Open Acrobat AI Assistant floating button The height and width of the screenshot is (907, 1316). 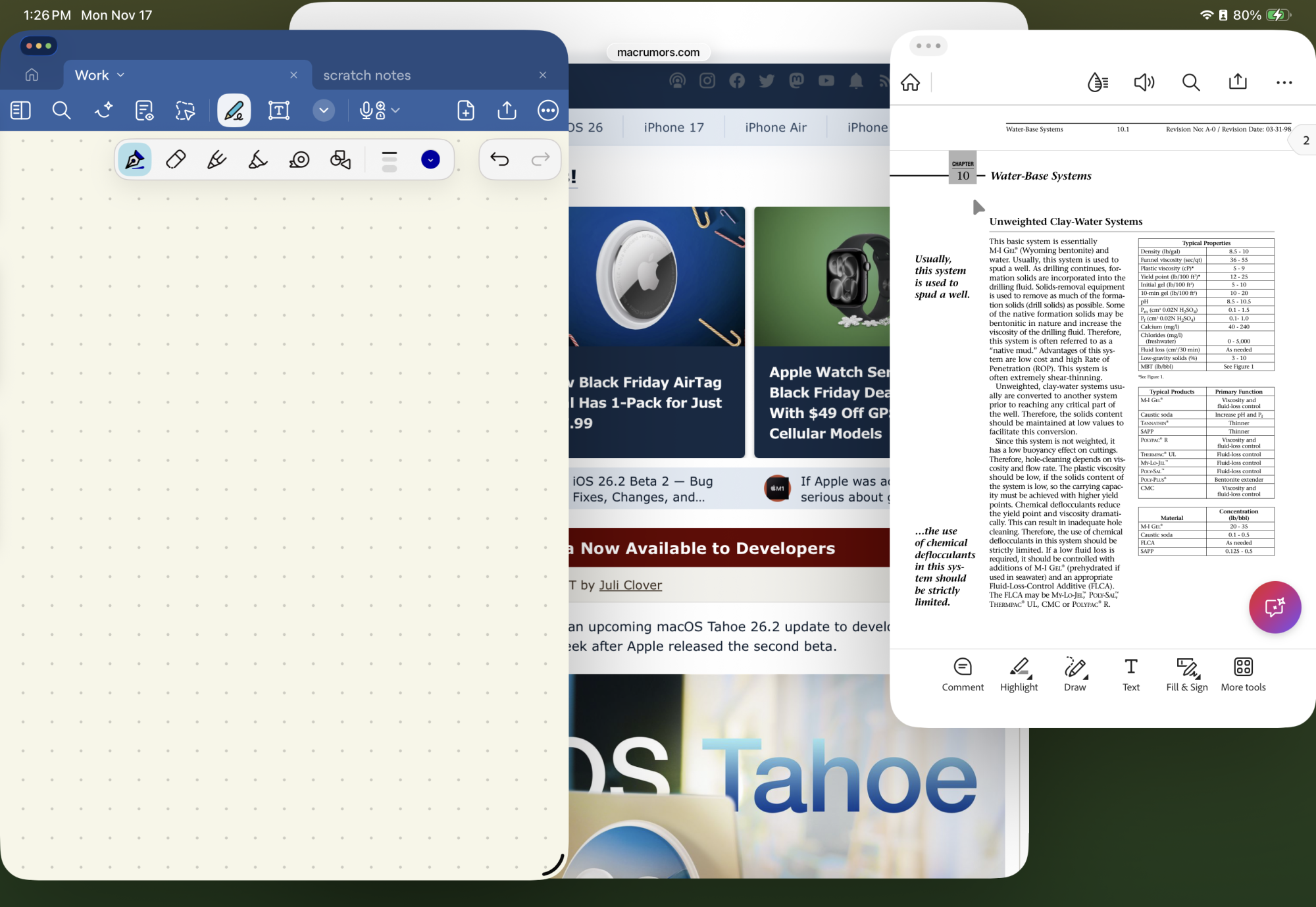(1275, 607)
